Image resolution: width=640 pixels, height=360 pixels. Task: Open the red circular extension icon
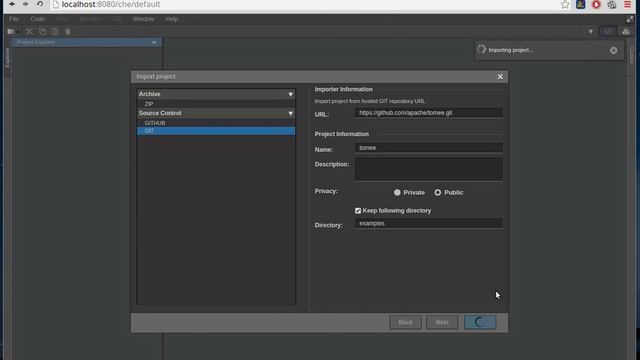(596, 4)
